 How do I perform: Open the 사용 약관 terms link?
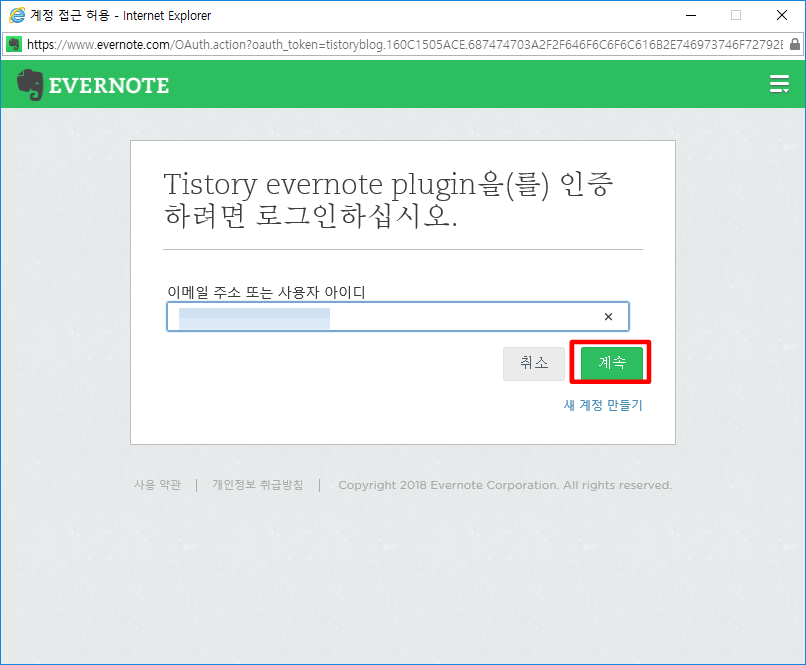[157, 485]
